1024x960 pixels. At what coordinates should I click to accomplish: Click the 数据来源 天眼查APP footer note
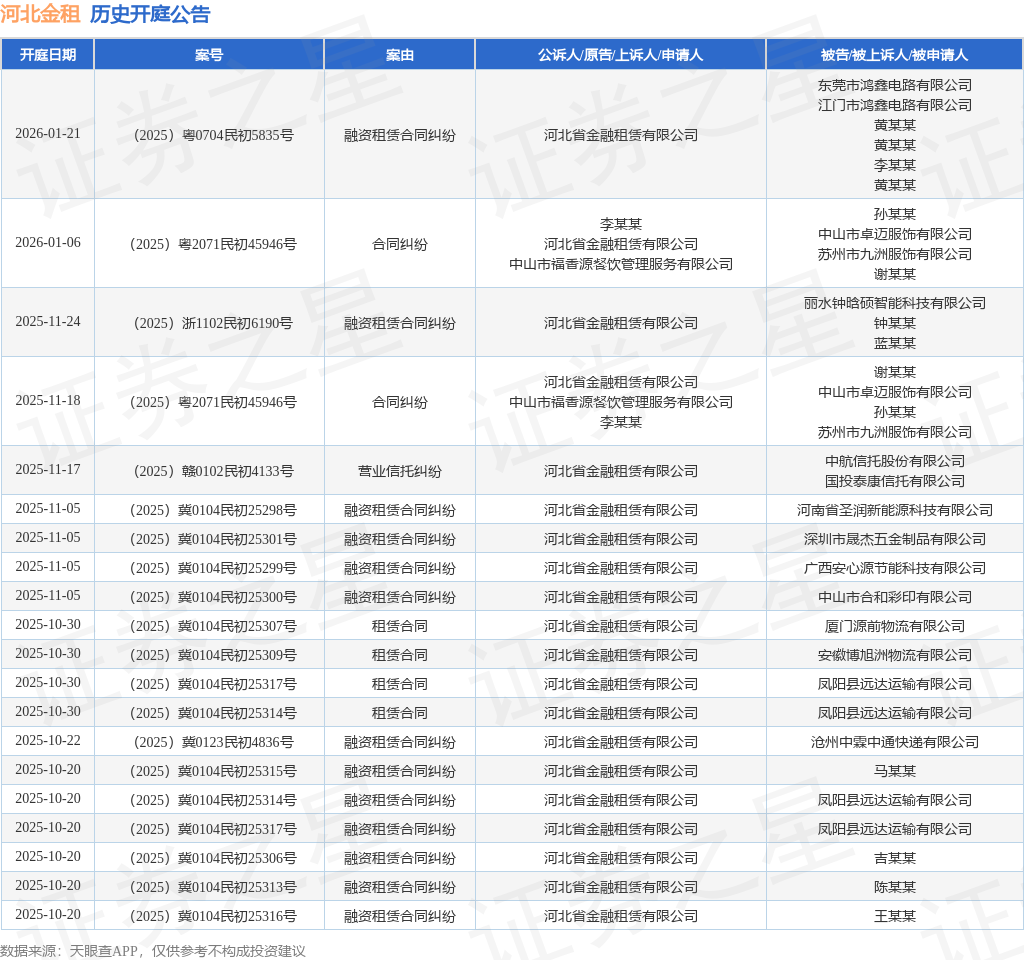[153, 951]
